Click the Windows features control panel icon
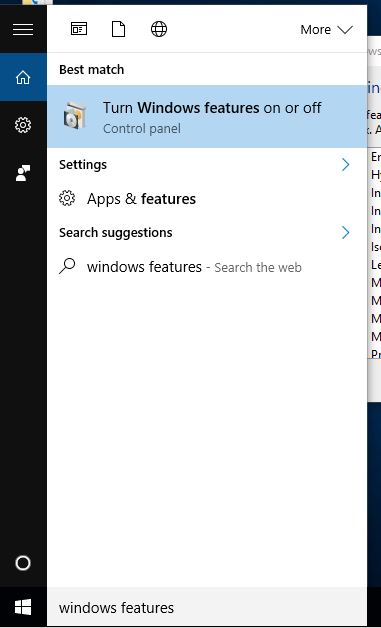The height and width of the screenshot is (628, 381). [x=75, y=116]
